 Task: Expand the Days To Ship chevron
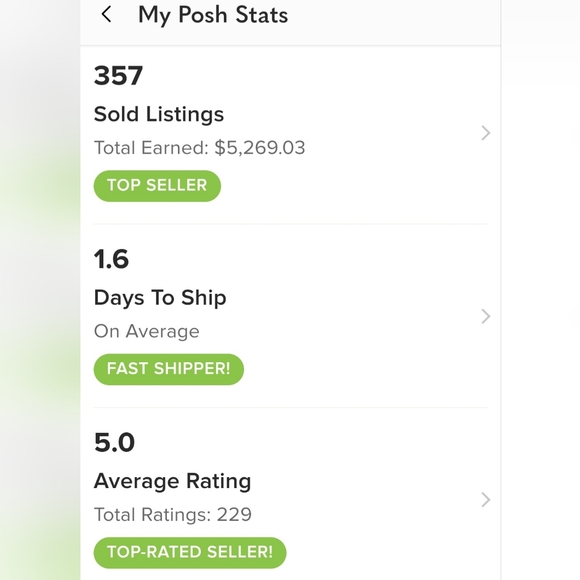[486, 317]
